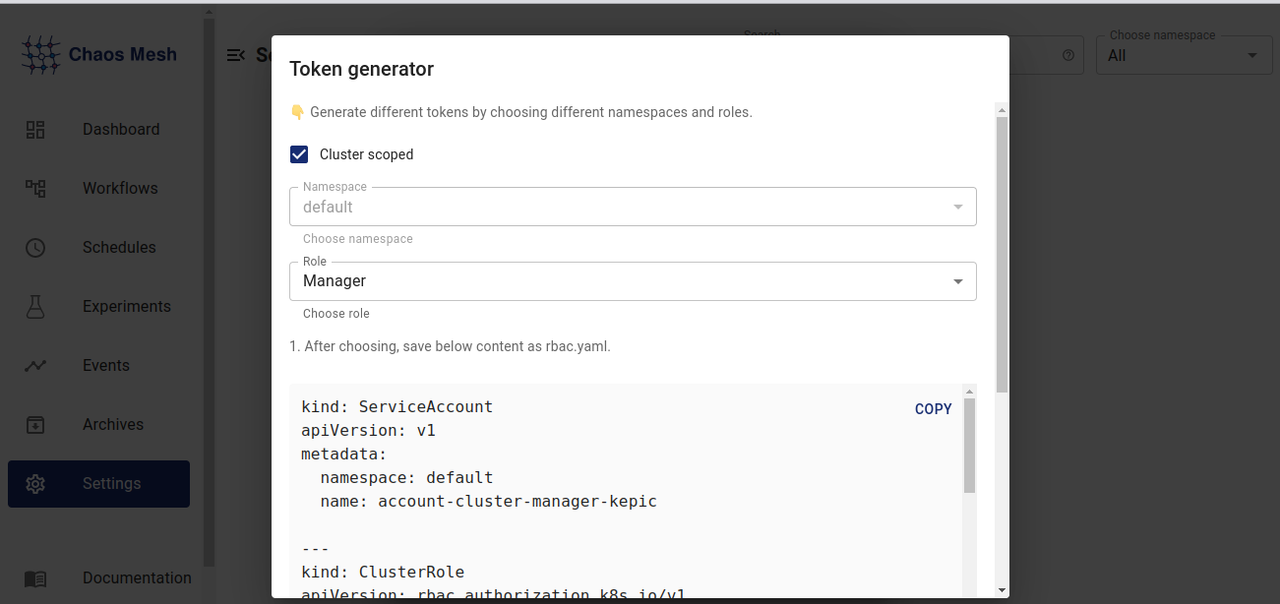Click the search help question icon
The width and height of the screenshot is (1280, 604).
coord(1068,56)
